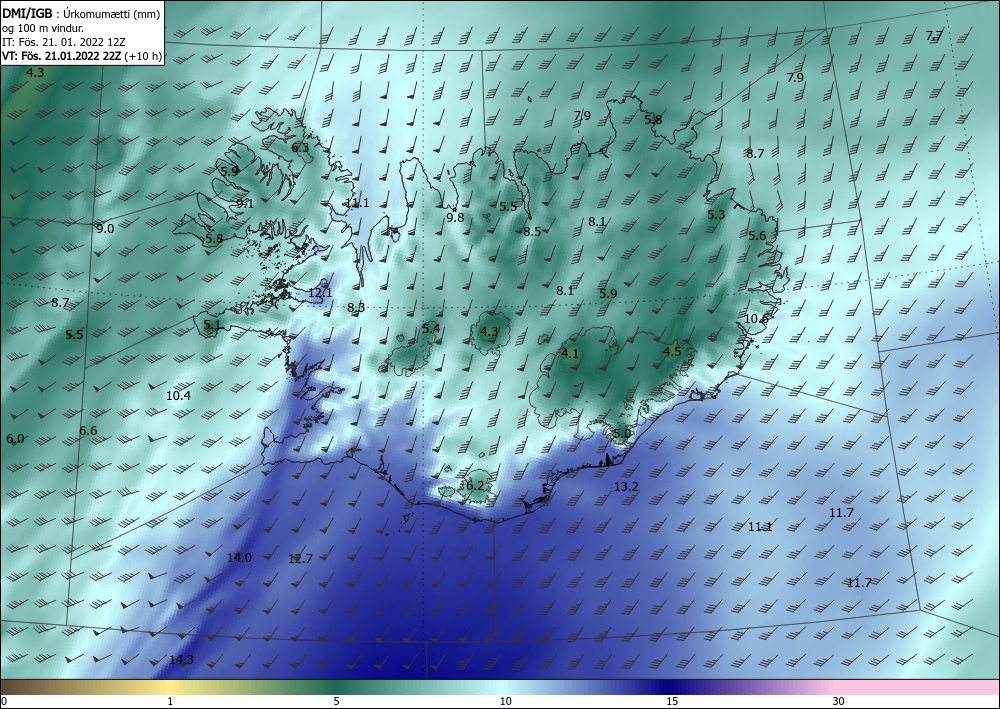Click the 9.1 precipitable water value
Viewport: 1000px width, 709px height.
coord(245,204)
